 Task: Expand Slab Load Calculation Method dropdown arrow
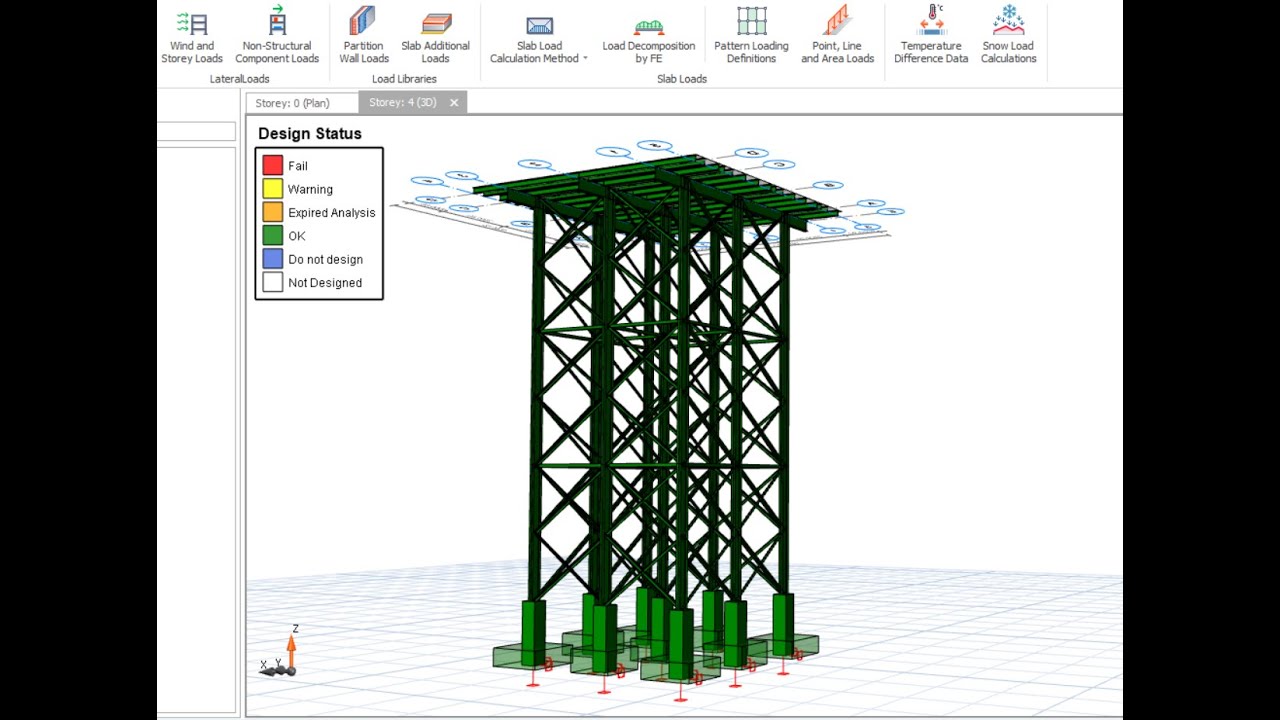coord(585,59)
